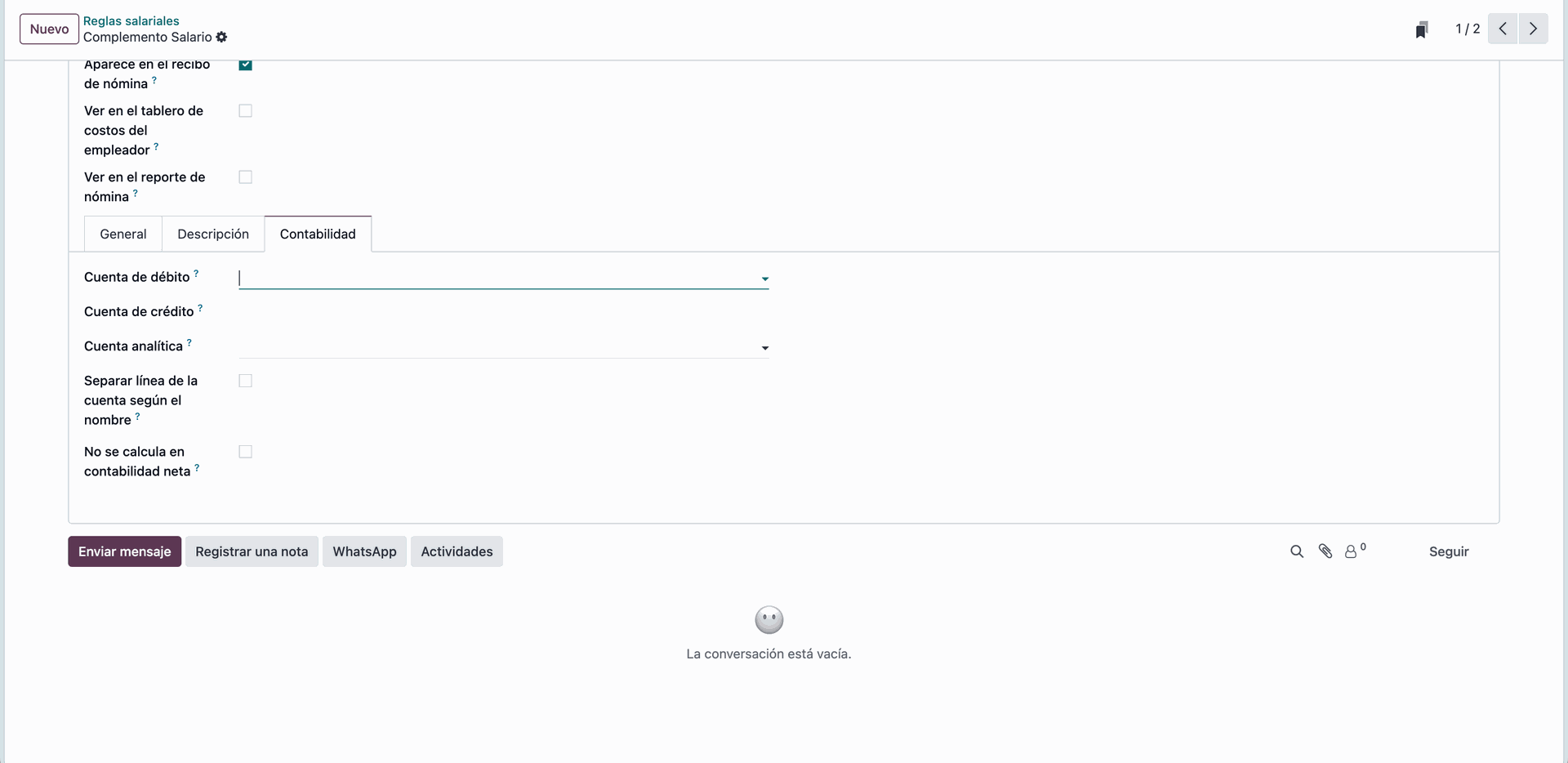Open the Cuenta analítica dropdown arrow
Screen dimensions: 1568x763
tap(764, 348)
